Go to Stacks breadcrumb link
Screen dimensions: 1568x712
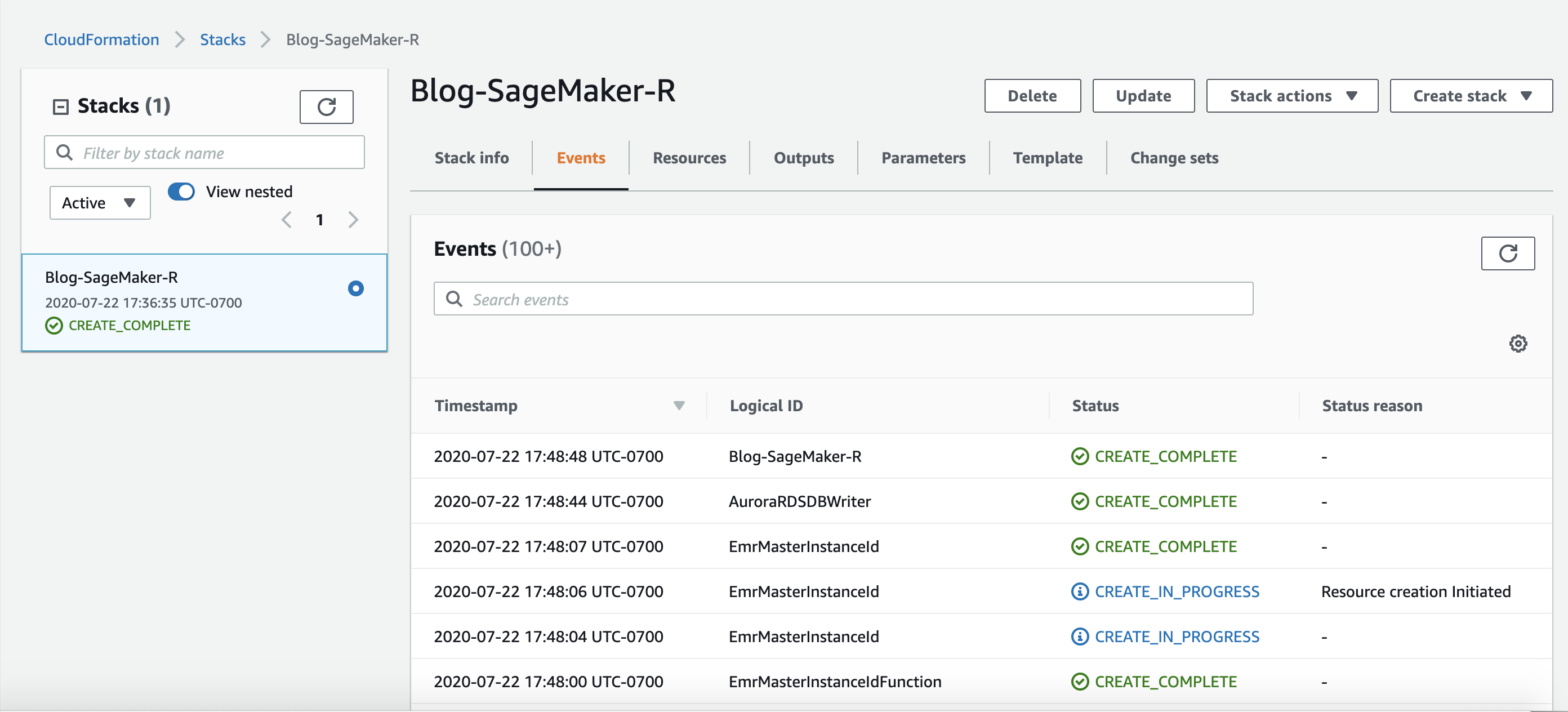coord(223,39)
